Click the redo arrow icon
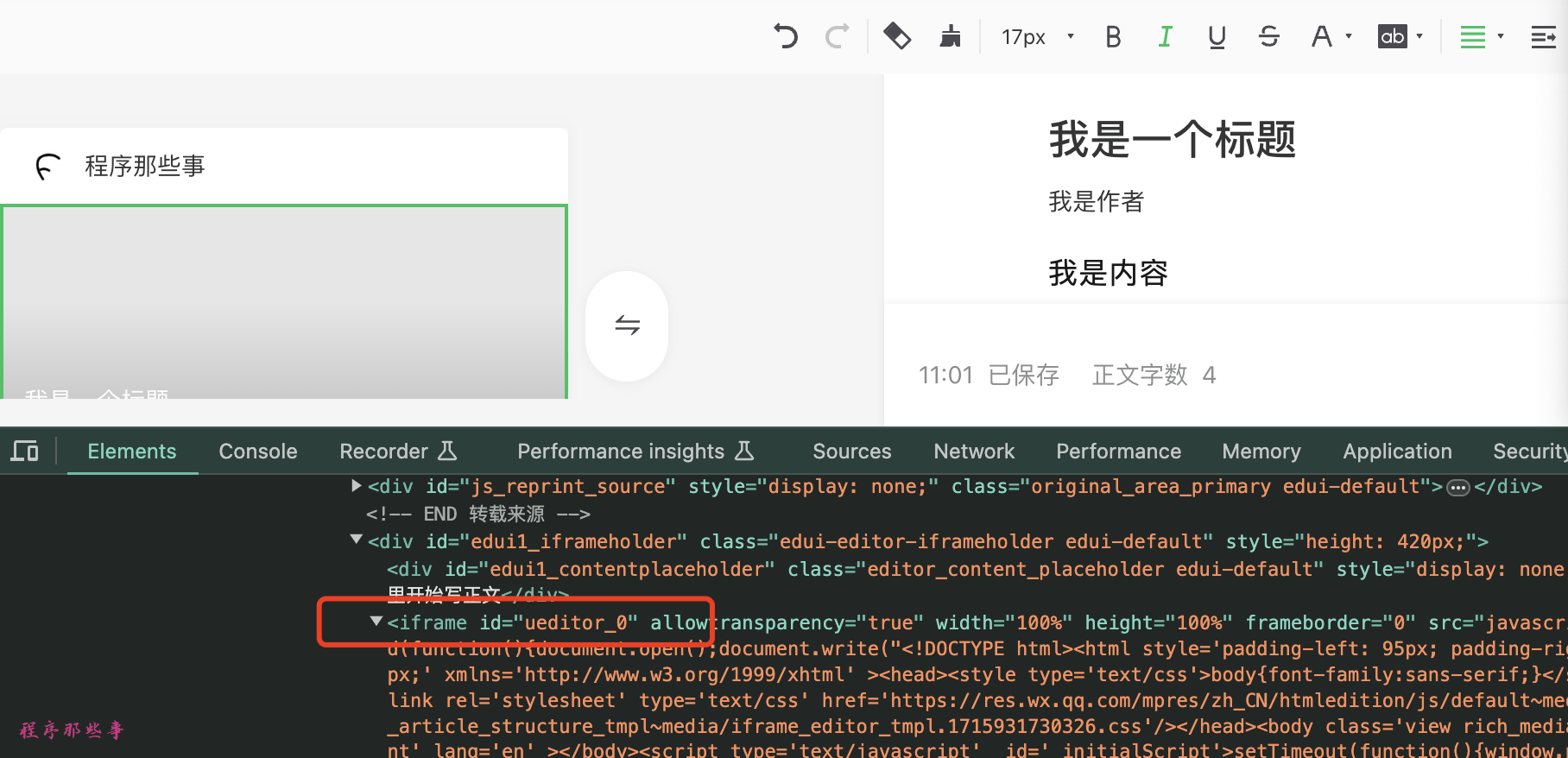 click(x=837, y=36)
